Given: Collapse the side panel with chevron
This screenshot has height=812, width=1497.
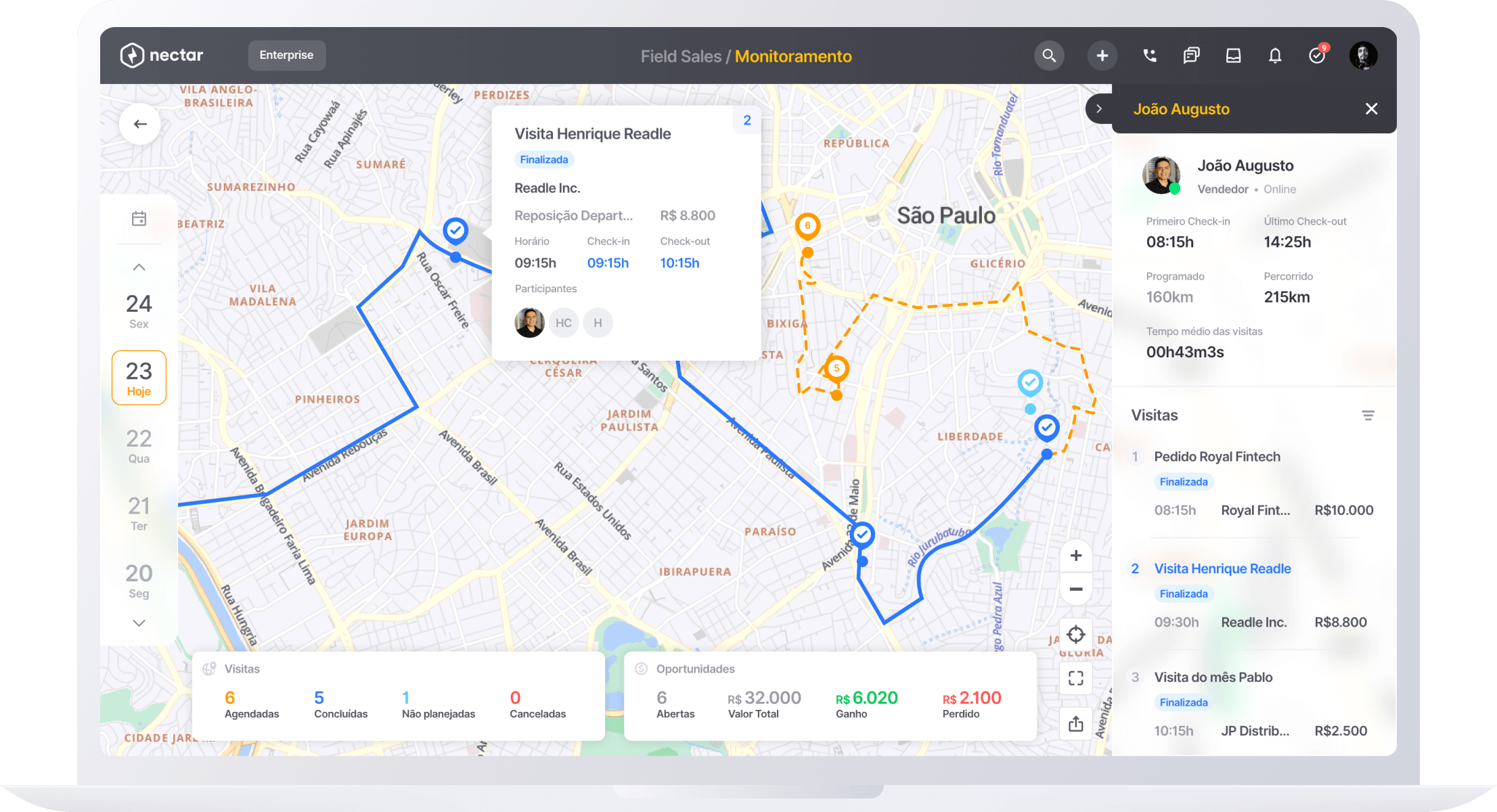Looking at the screenshot, I should click(x=1099, y=109).
